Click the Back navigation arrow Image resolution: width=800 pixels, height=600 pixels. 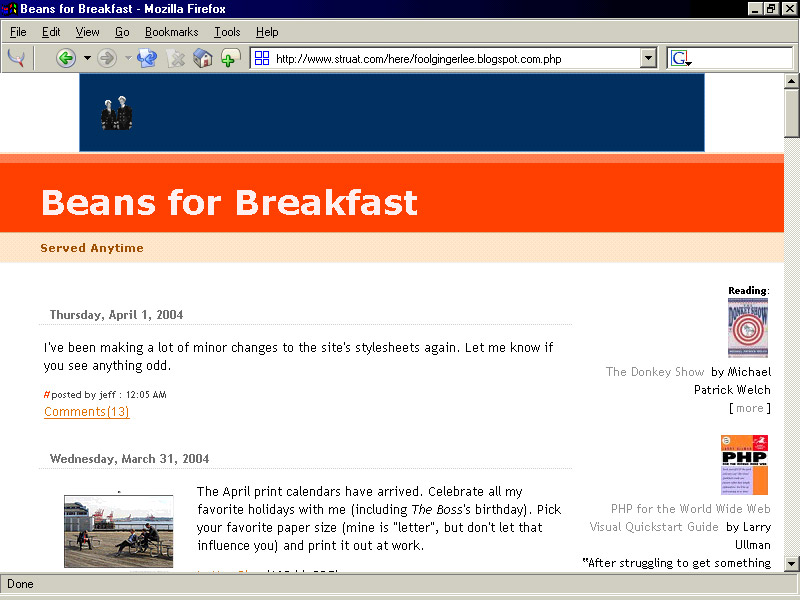point(66,59)
